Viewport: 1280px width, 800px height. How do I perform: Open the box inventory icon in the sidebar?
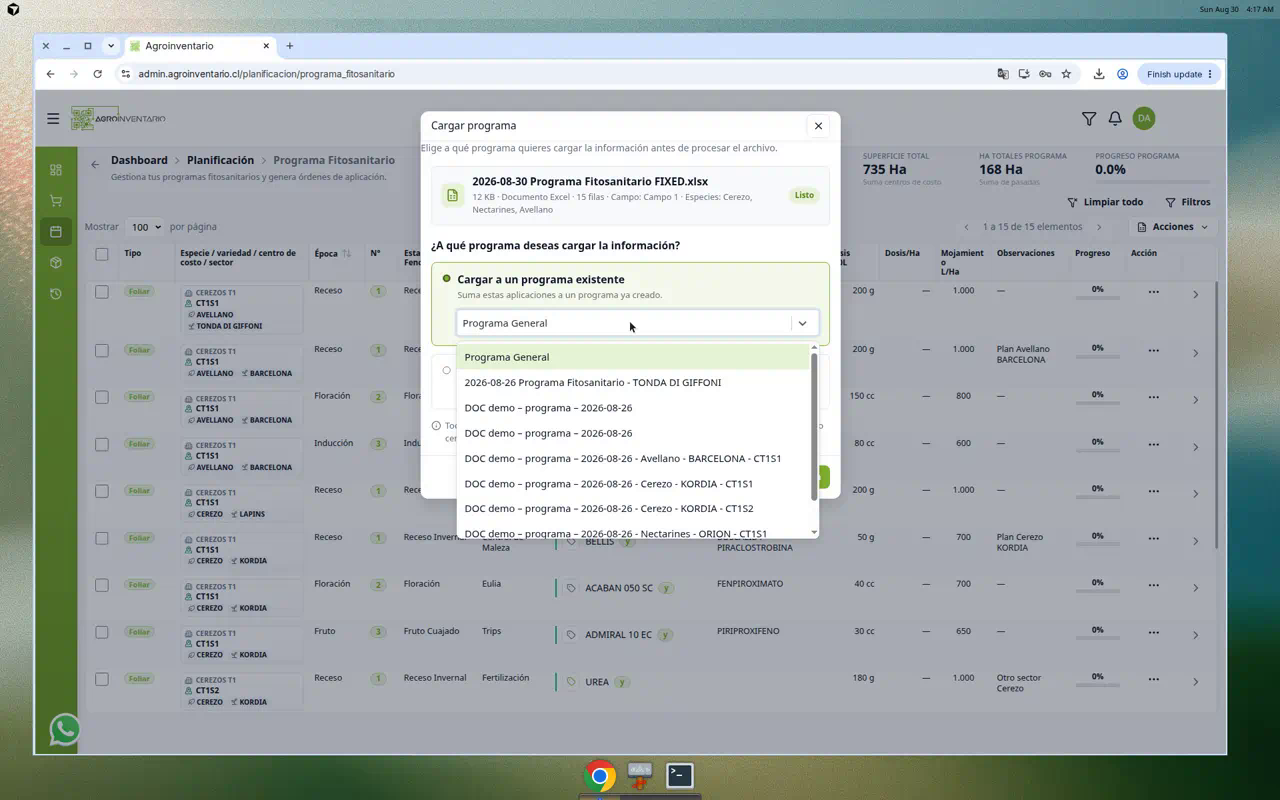coord(56,263)
